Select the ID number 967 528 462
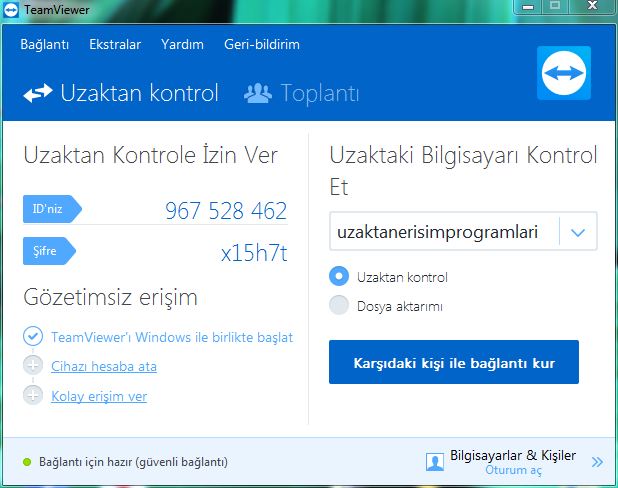Screen dimensions: 618x488 (x=226, y=211)
